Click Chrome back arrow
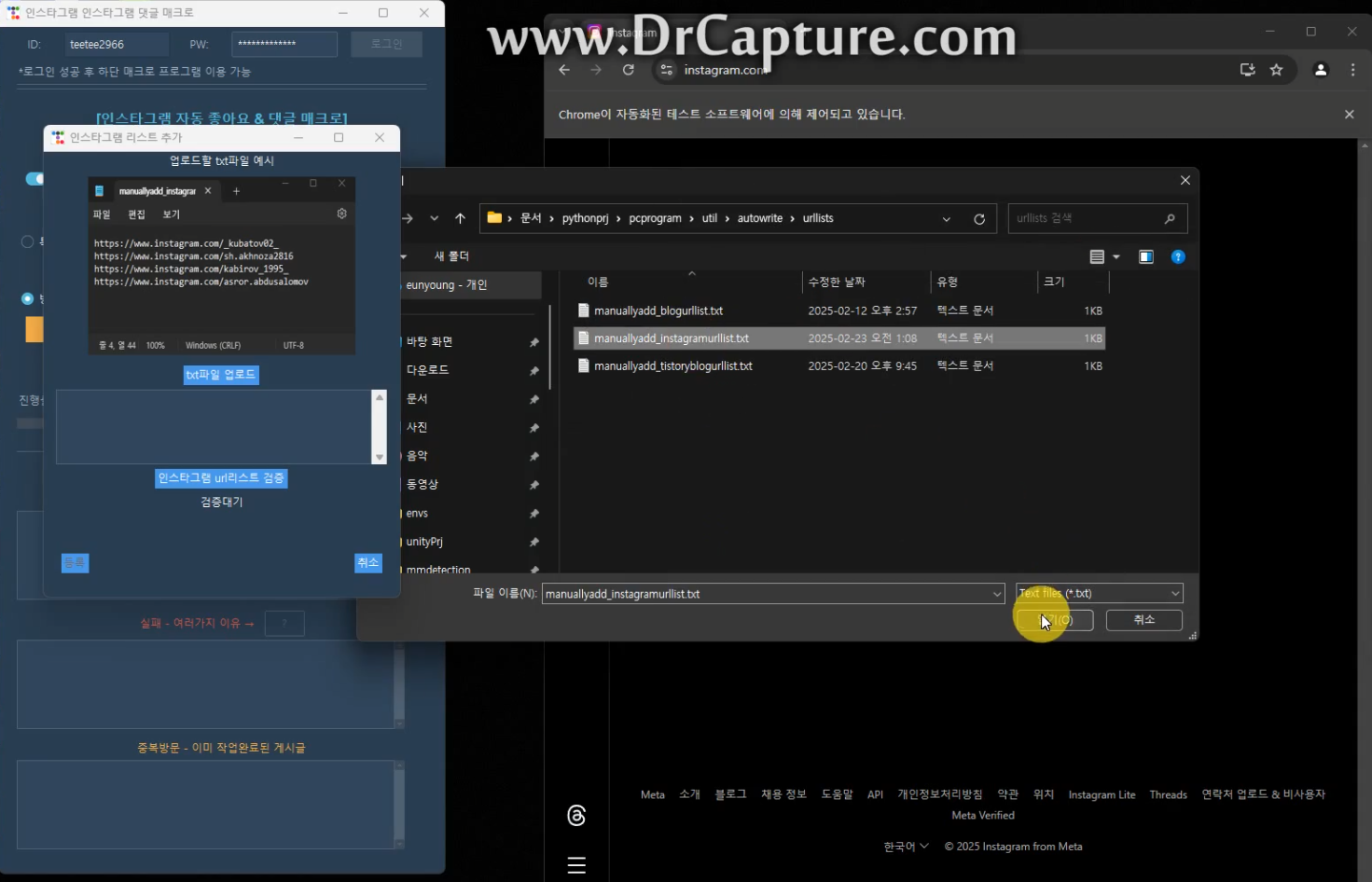The width and height of the screenshot is (1372, 882). tap(564, 70)
